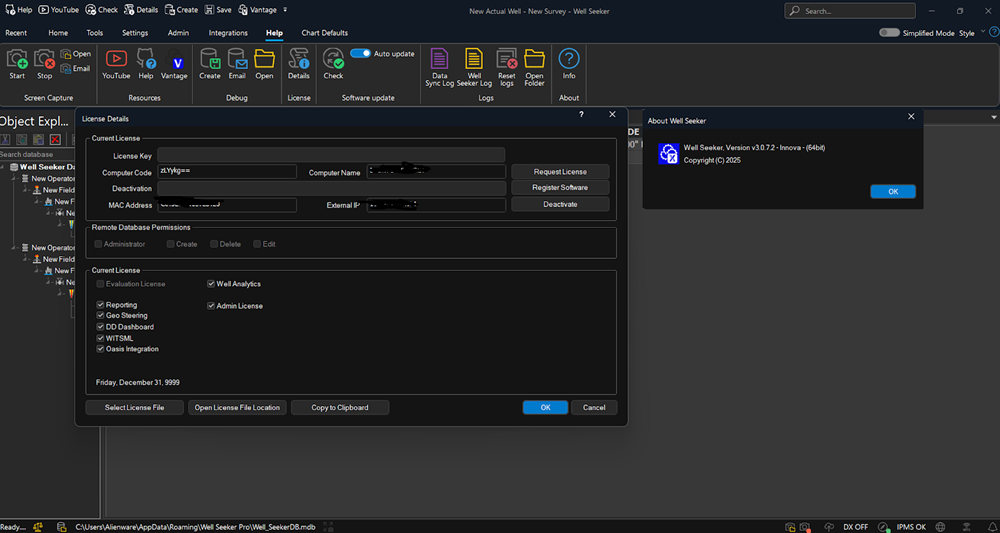This screenshot has height=533, width=1000.
Task: Email the debug file from Debug group
Action: click(x=237, y=64)
